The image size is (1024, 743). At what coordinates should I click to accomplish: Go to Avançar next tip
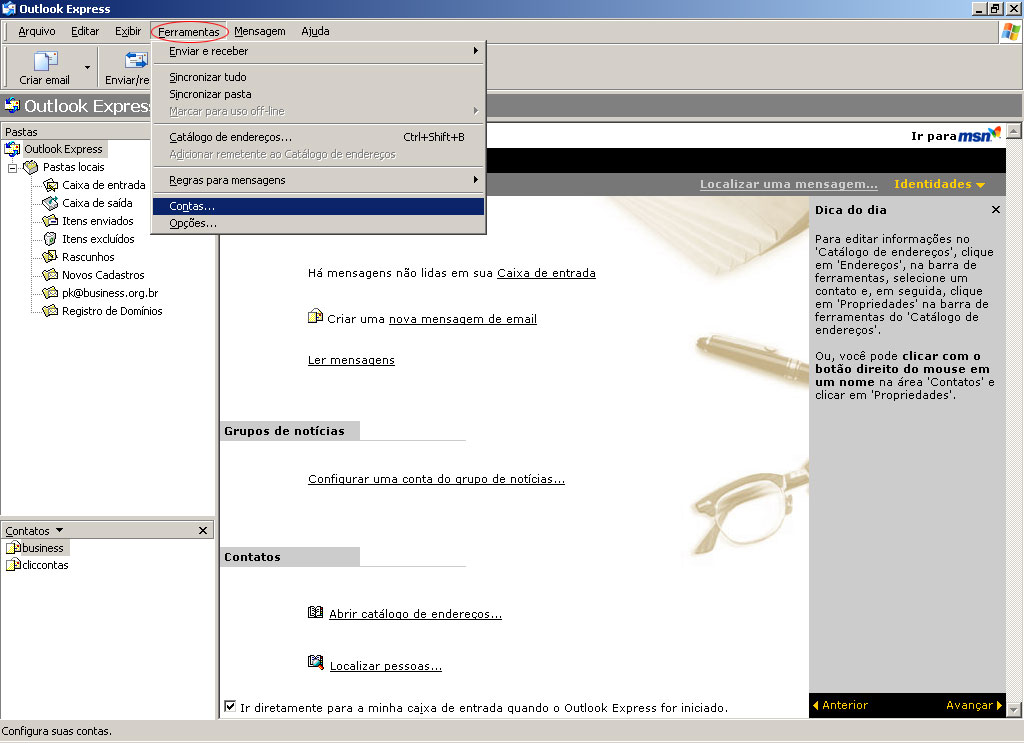(974, 705)
